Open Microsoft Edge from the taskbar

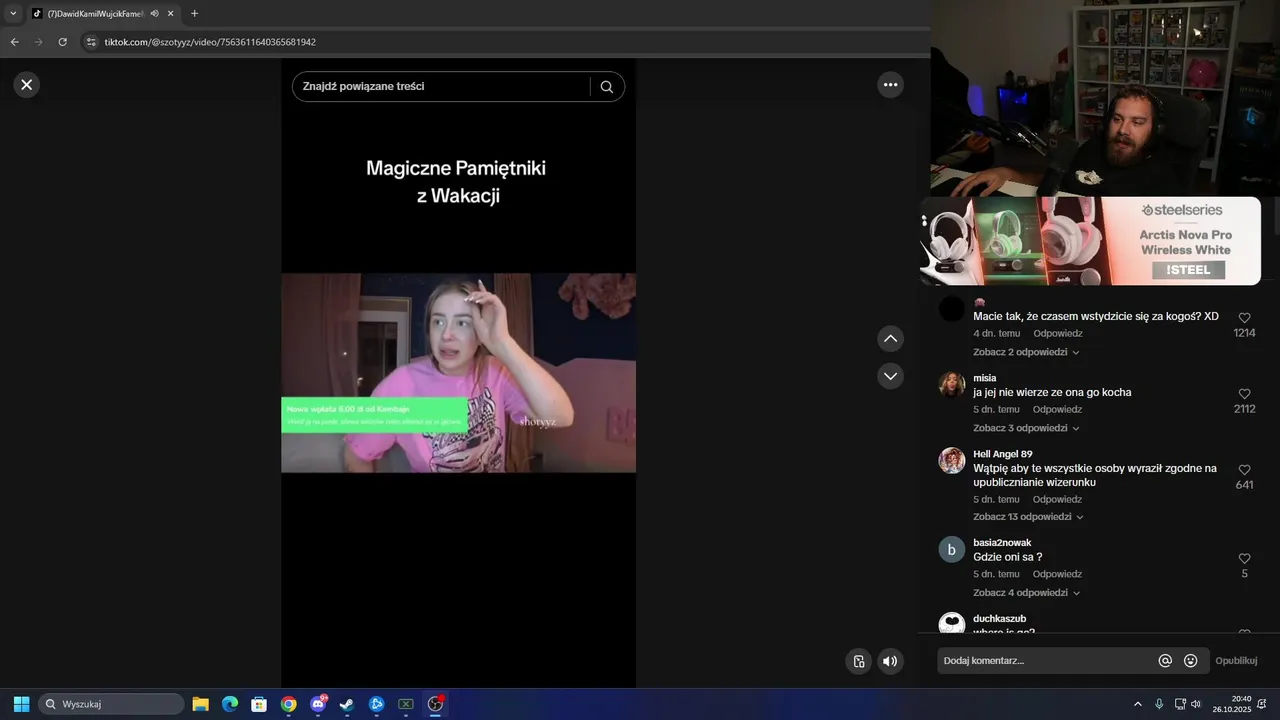click(230, 704)
